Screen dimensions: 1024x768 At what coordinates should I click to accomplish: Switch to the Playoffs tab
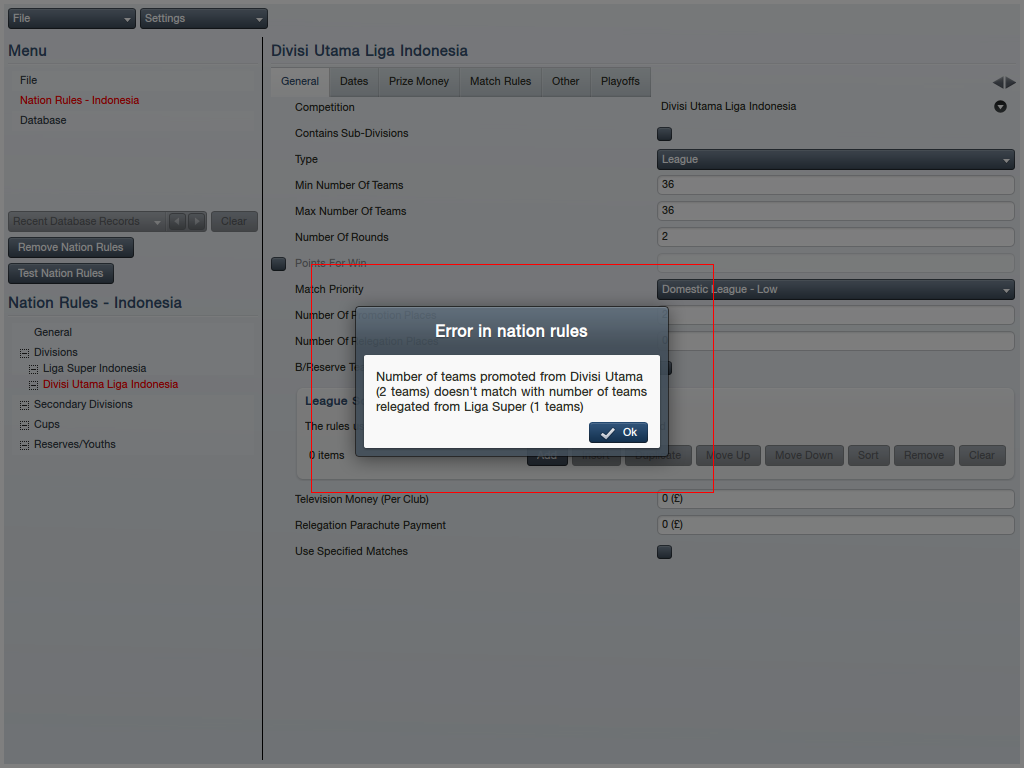coord(620,82)
